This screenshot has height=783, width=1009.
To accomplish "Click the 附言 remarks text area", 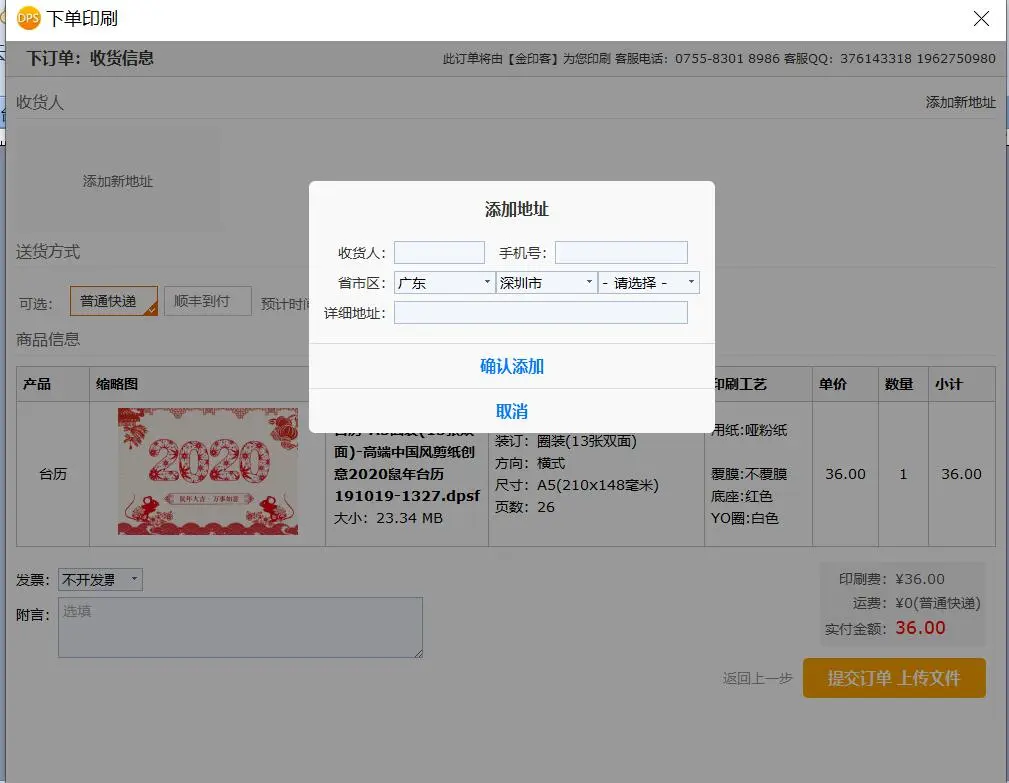I will (240, 627).
